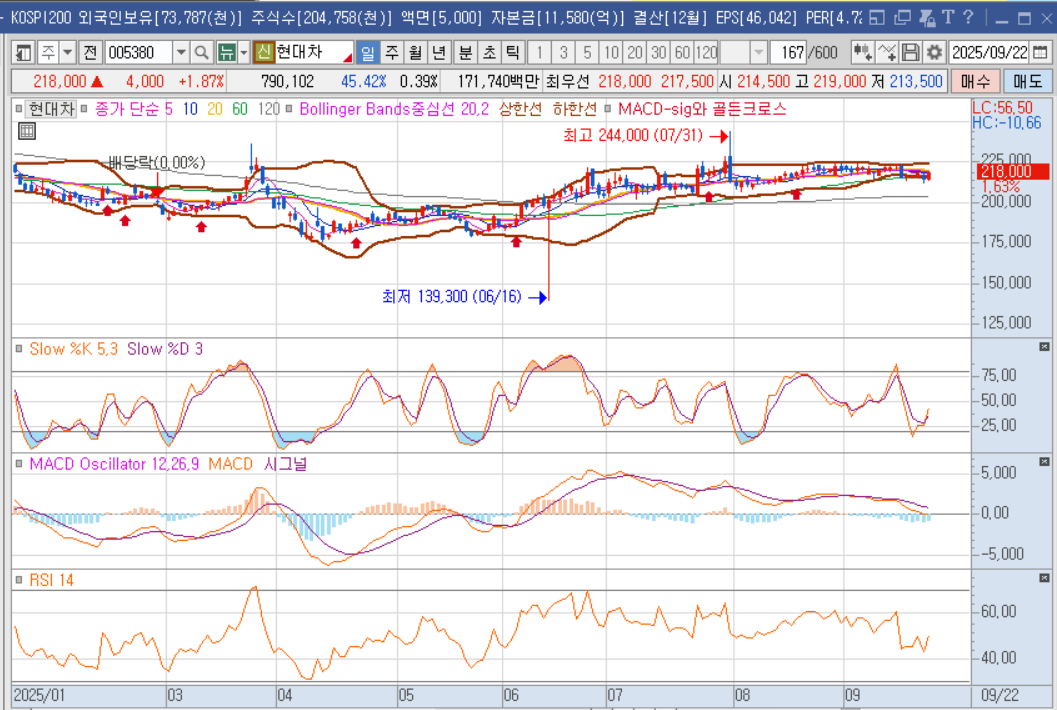Click the 매수 buy button
The image size is (1057, 710).
(x=975, y=82)
